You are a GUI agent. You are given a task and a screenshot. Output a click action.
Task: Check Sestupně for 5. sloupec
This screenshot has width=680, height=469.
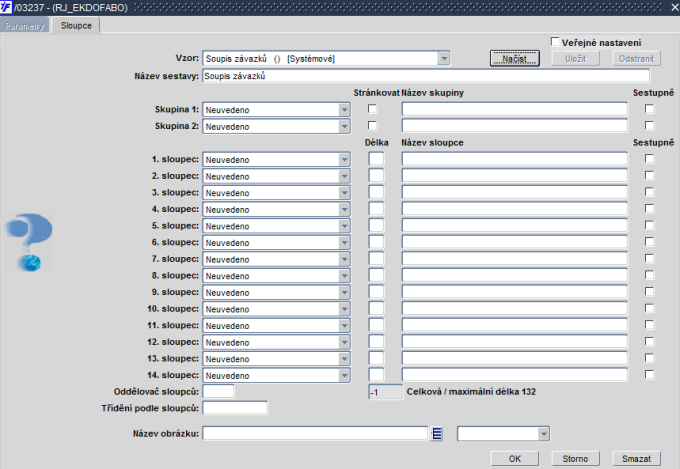click(x=649, y=225)
